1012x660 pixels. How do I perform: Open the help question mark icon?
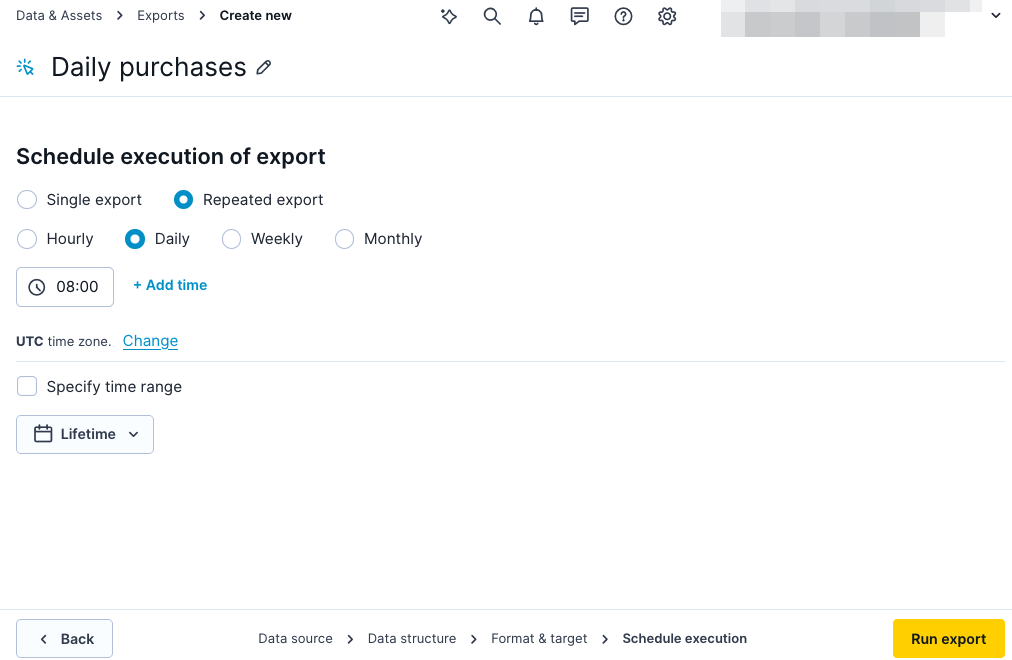(x=623, y=16)
